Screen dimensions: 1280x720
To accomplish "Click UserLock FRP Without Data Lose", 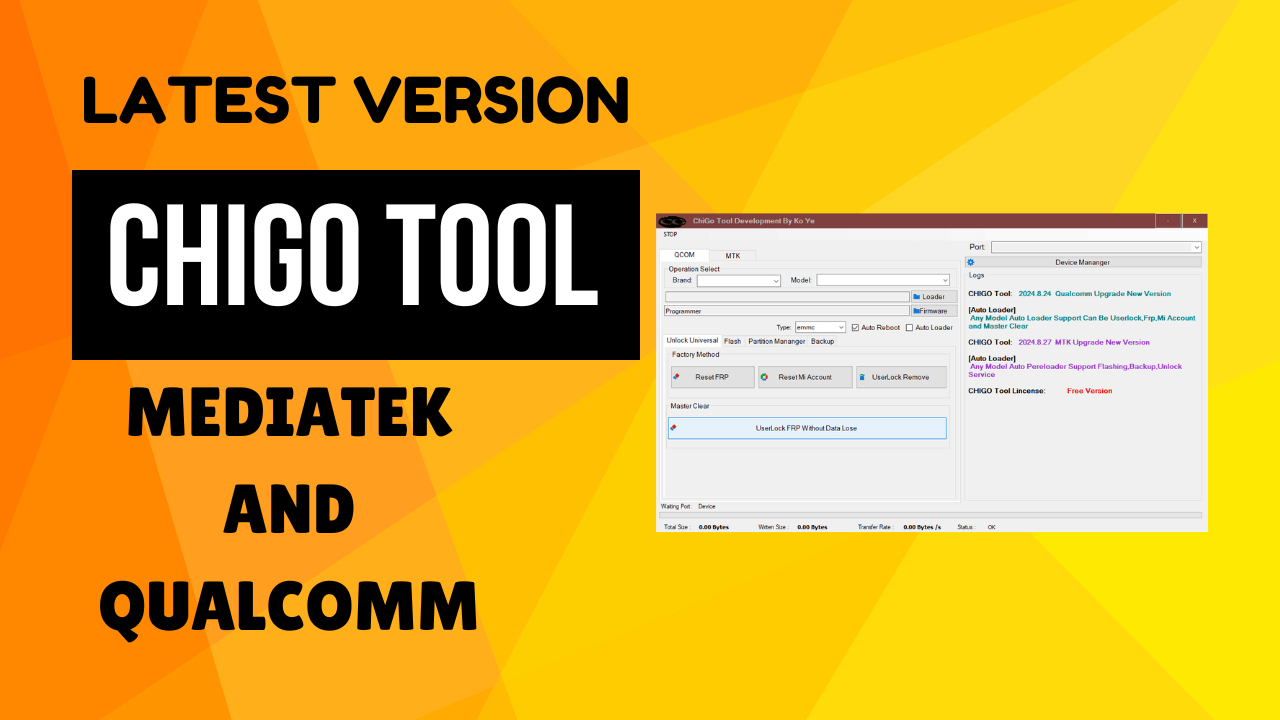I will tap(807, 428).
